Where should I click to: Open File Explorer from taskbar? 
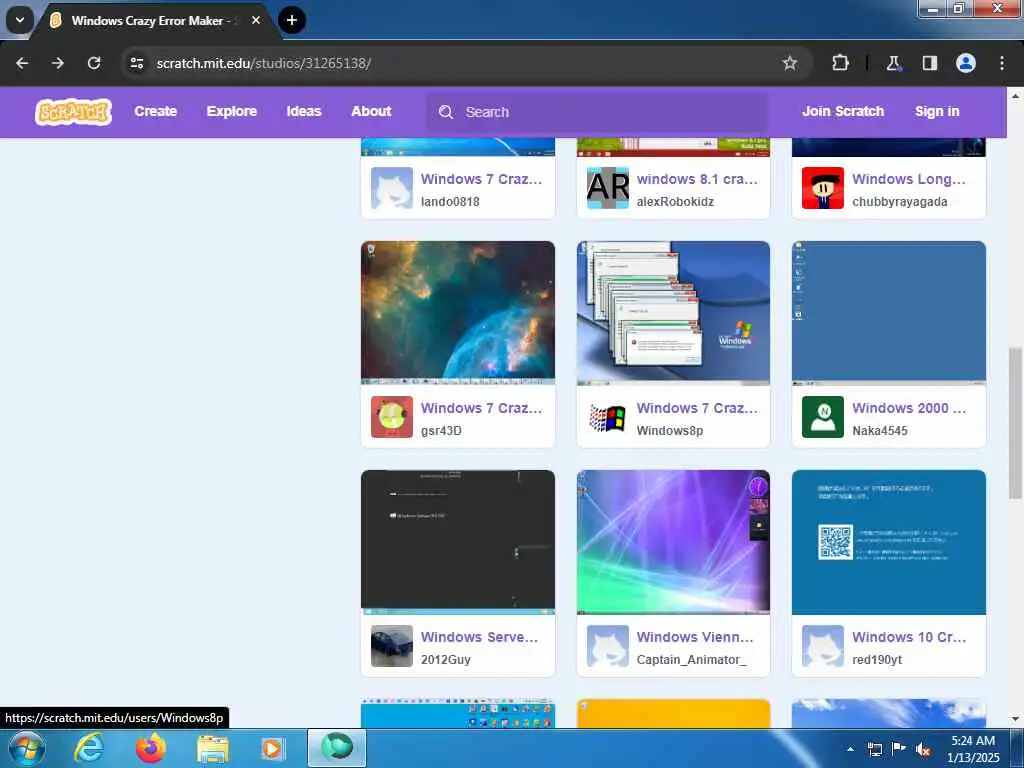[x=213, y=749]
